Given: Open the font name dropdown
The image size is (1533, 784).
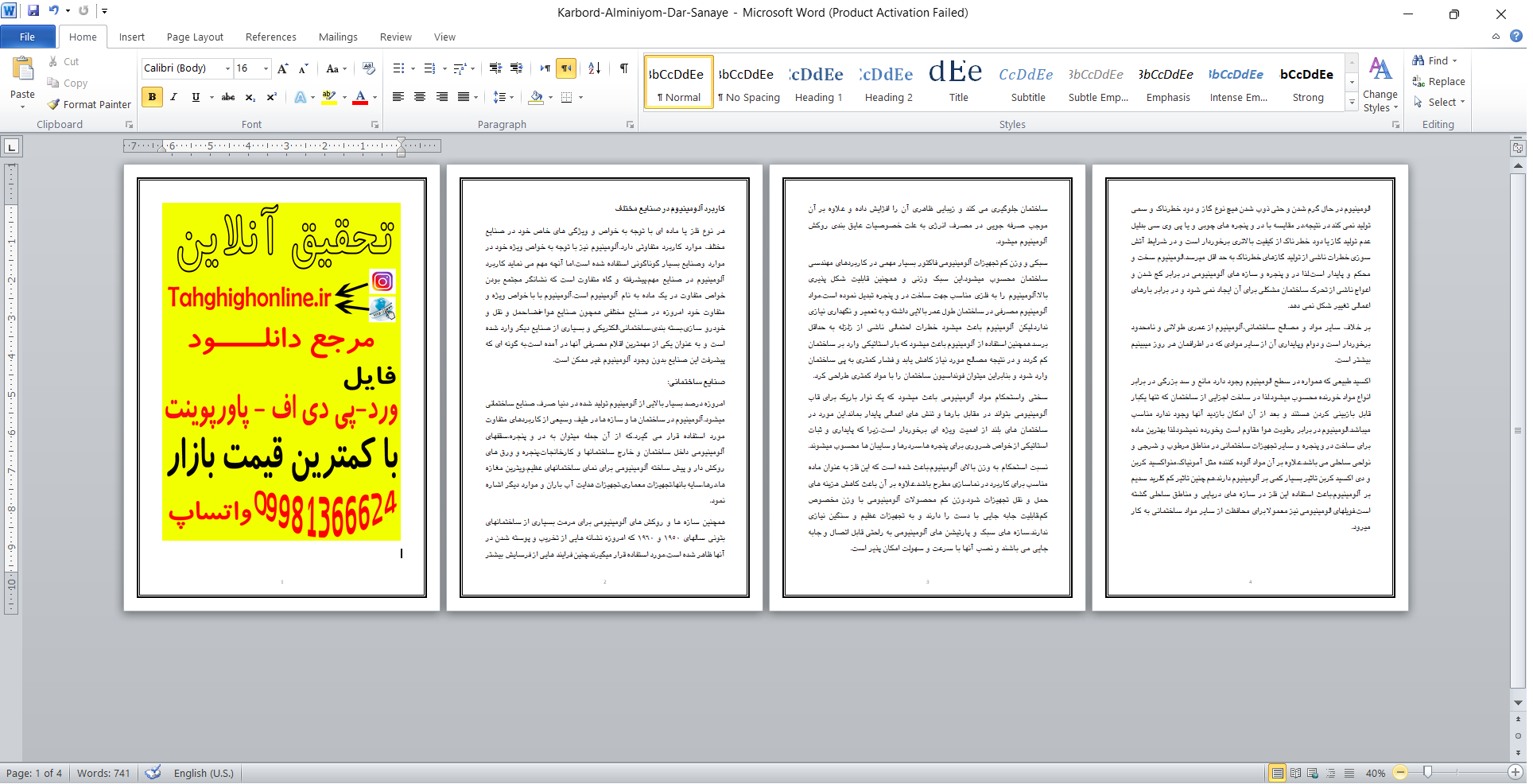Looking at the screenshot, I should (227, 68).
